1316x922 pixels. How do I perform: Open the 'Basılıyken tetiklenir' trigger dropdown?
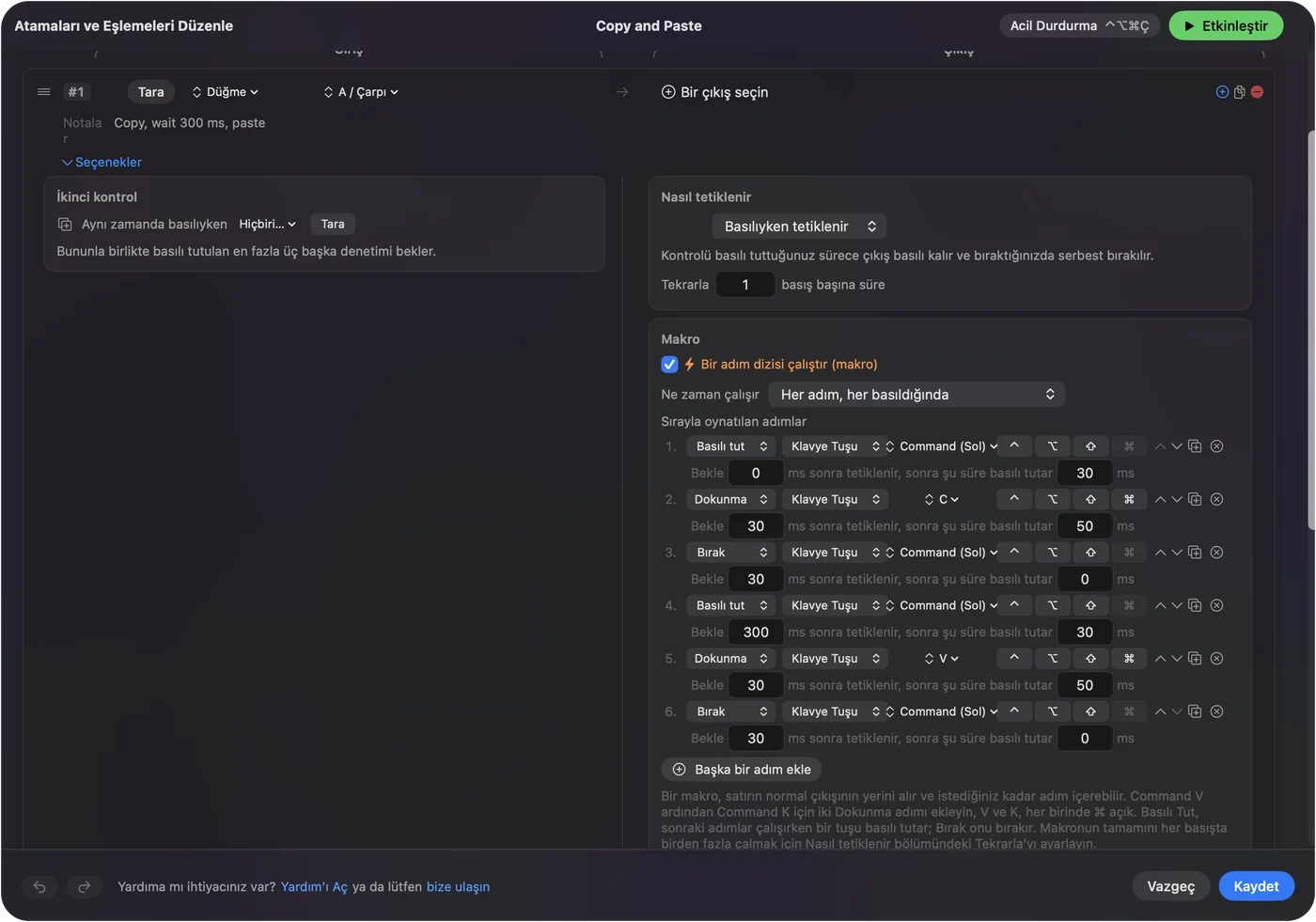(799, 227)
